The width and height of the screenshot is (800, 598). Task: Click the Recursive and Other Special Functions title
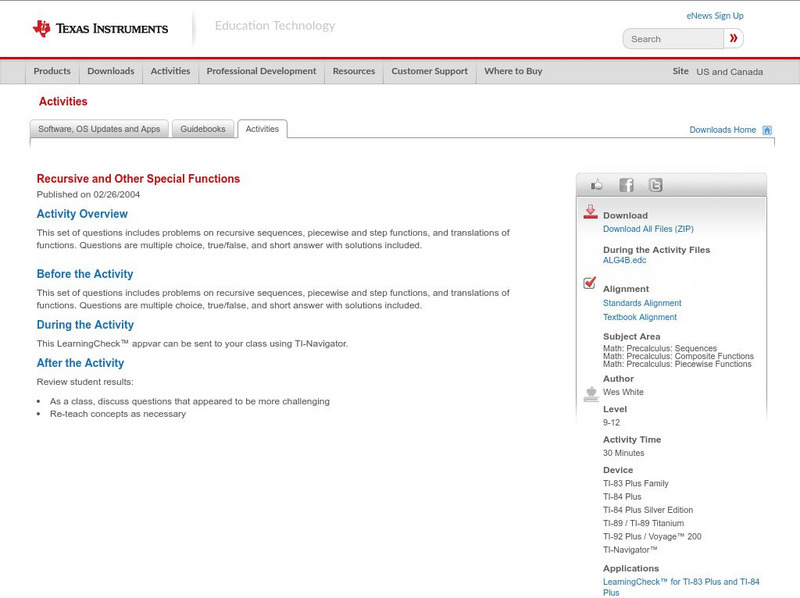pos(138,179)
